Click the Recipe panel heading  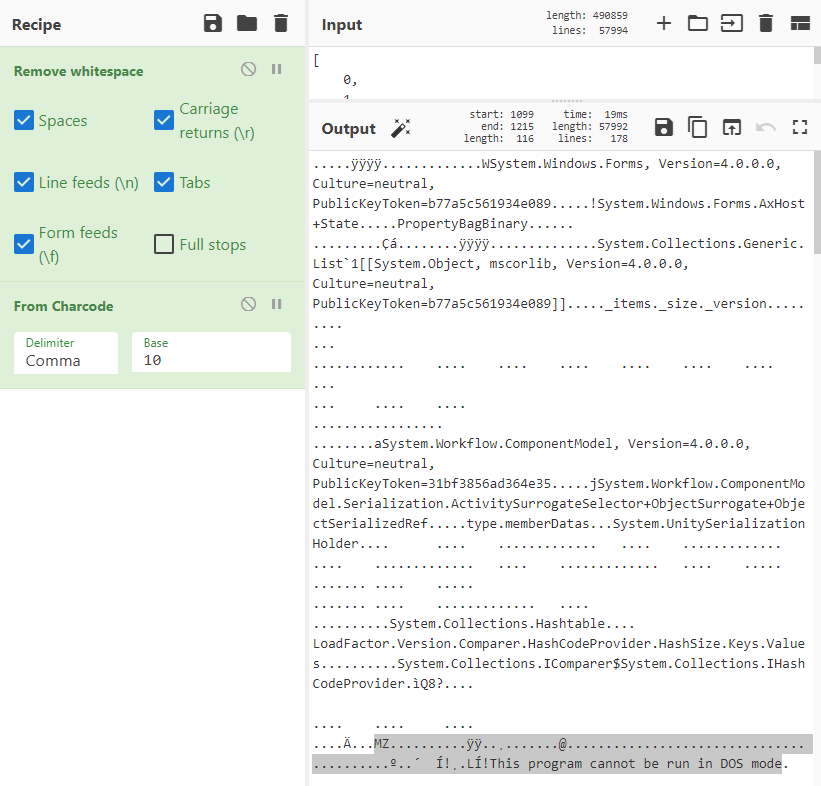tap(37, 25)
